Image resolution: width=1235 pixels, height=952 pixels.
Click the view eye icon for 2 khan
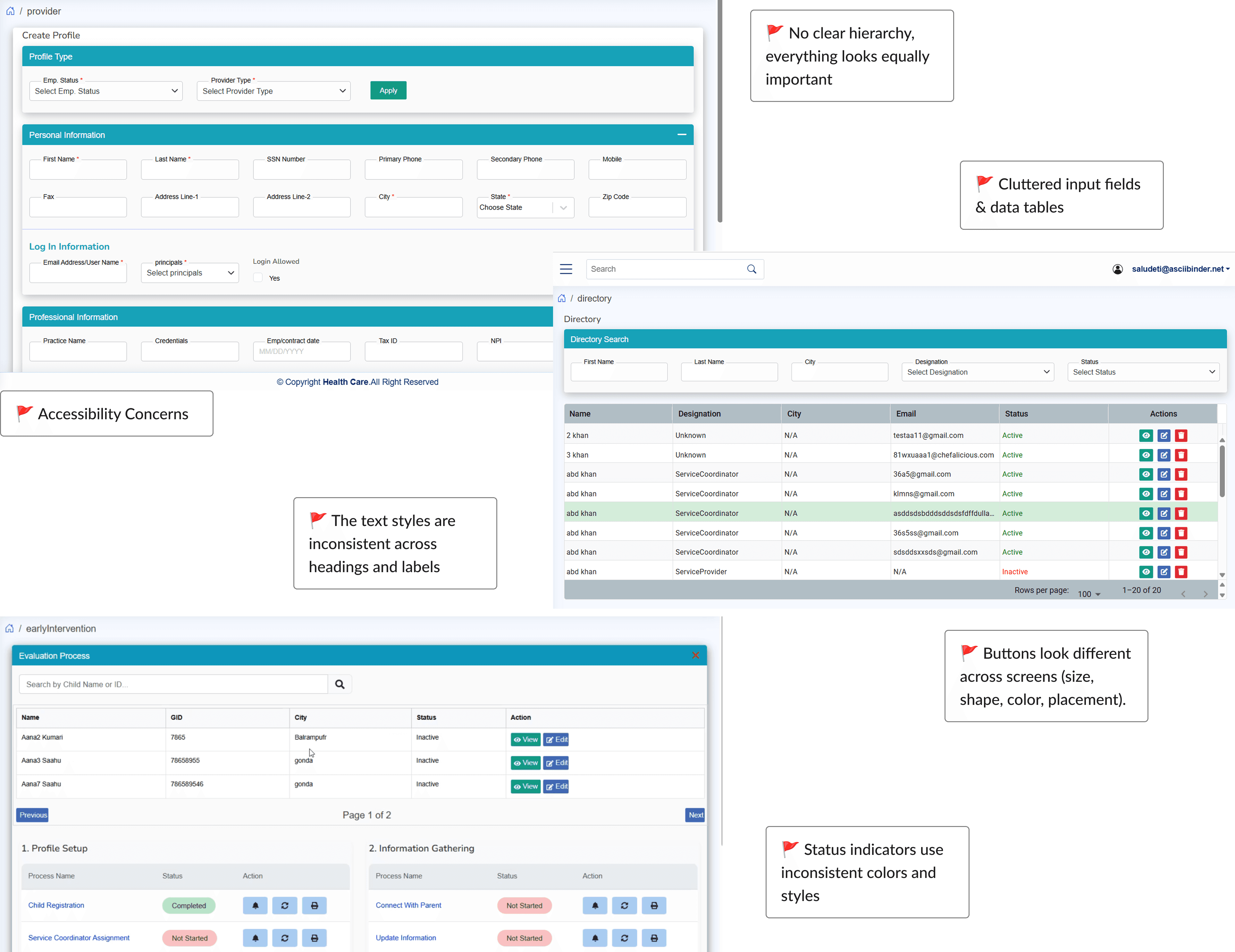1146,435
